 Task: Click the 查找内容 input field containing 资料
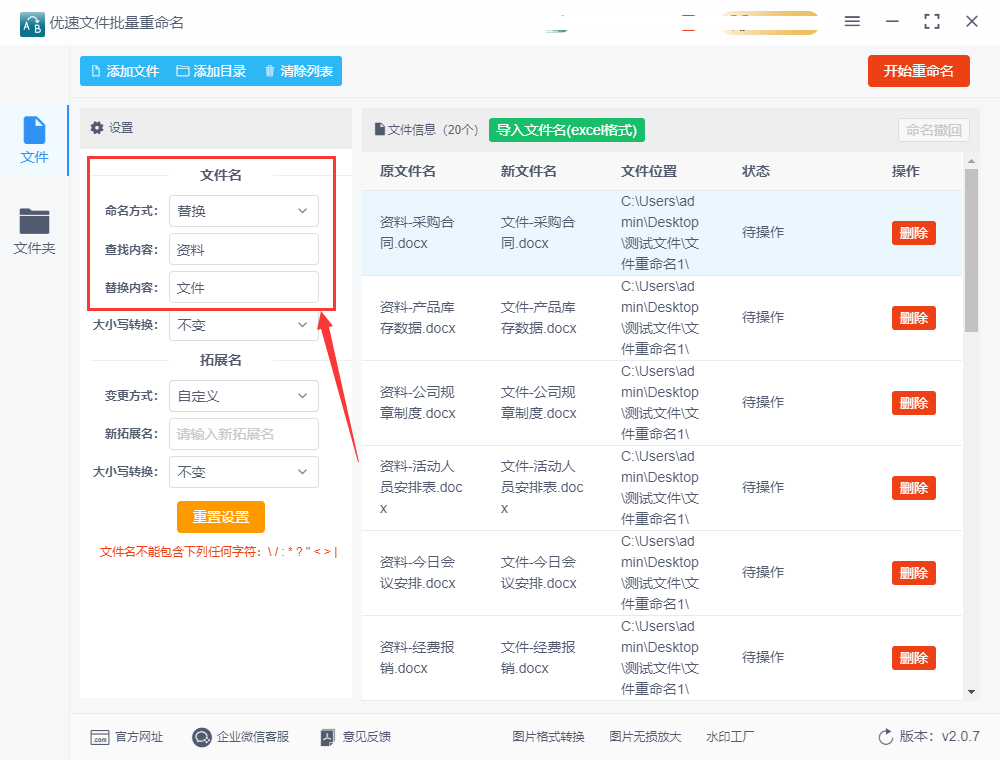pos(244,249)
